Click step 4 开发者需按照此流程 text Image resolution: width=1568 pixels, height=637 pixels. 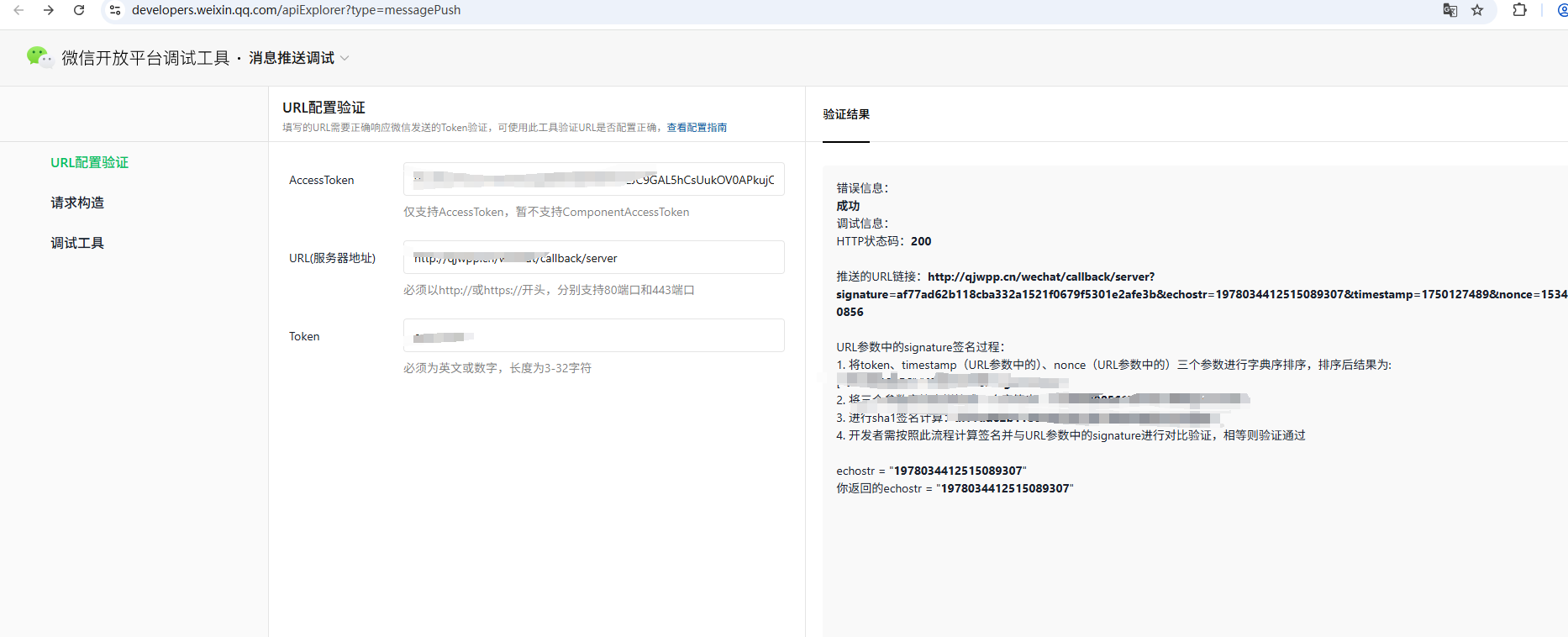[1071, 435]
